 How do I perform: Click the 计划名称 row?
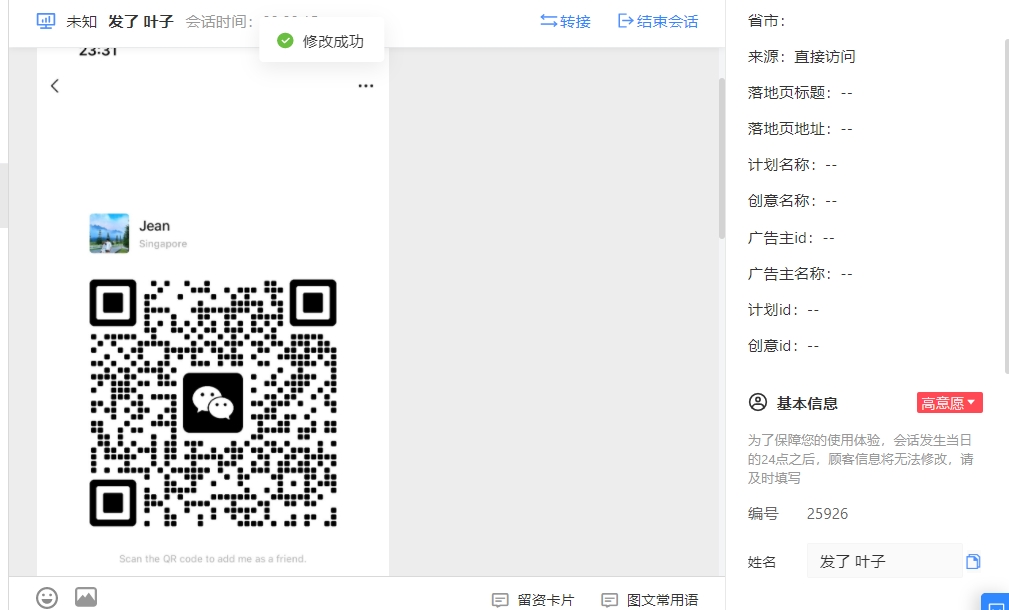(x=792, y=165)
